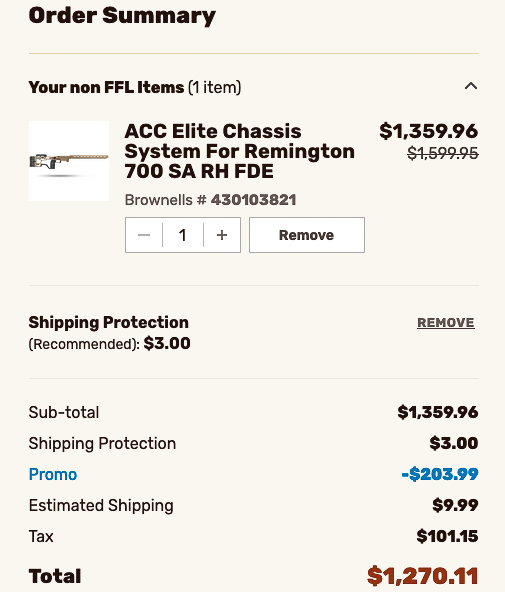Screen dimensions: 505x592
Task: Click the $101.15 tax amount
Action: point(447,536)
